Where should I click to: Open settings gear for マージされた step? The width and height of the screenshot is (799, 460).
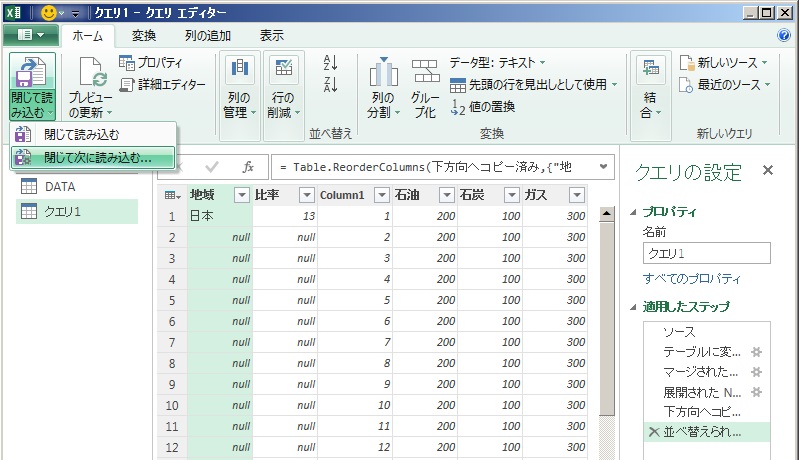pos(757,372)
